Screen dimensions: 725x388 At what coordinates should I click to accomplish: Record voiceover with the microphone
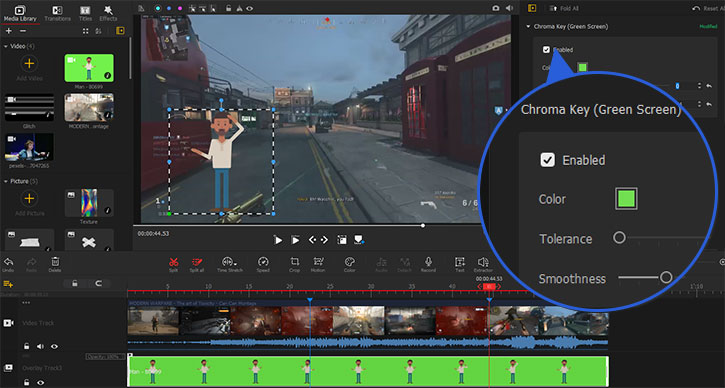pos(428,265)
